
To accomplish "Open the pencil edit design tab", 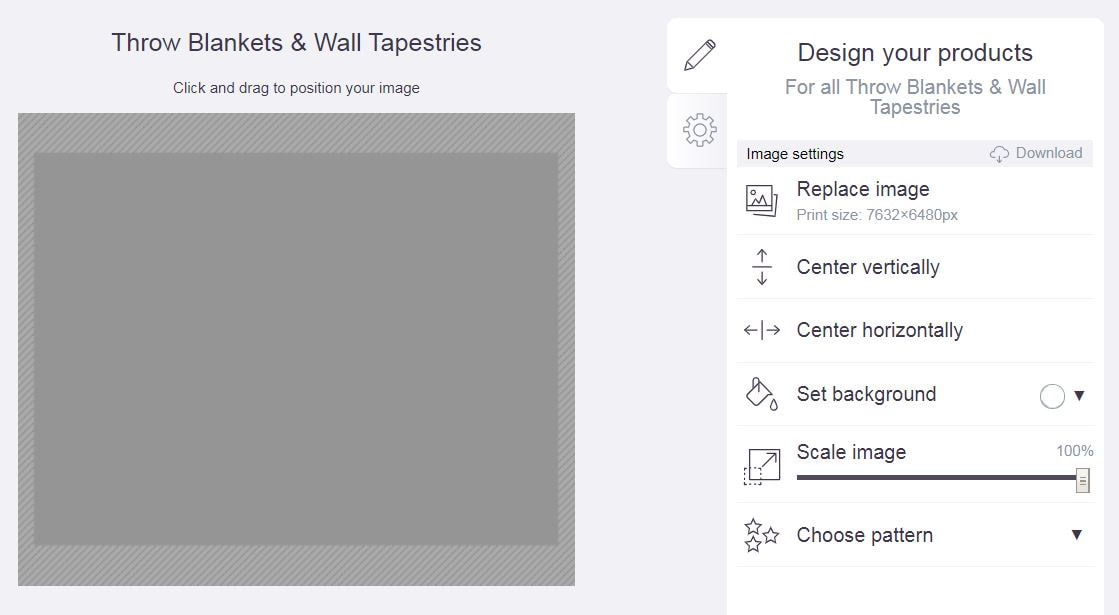I will (x=699, y=56).
